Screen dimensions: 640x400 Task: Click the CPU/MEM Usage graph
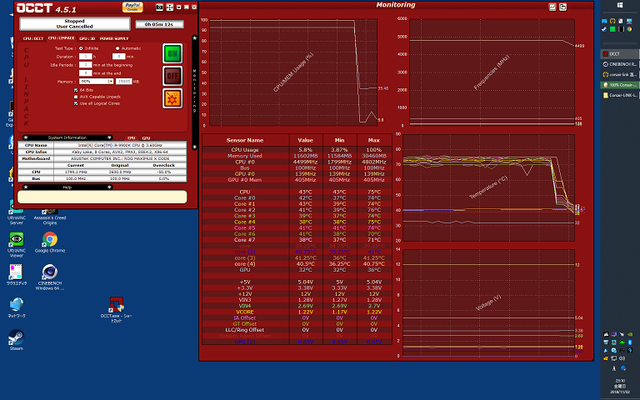tap(293, 72)
